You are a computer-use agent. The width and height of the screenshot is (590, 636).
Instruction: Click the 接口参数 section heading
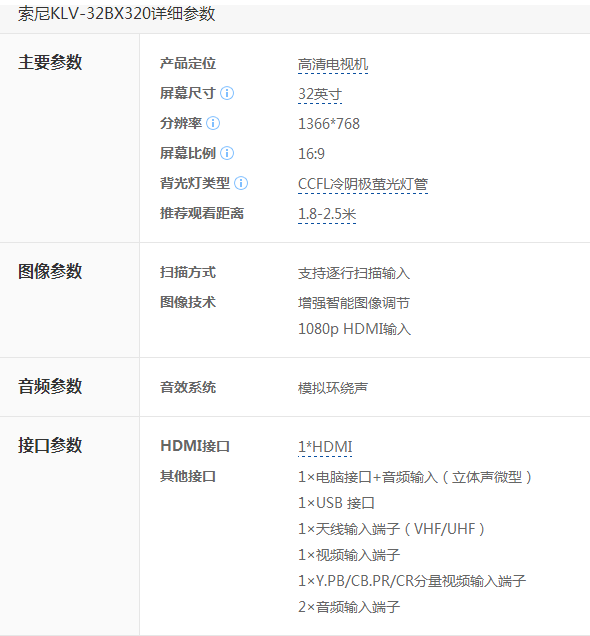[50, 445]
